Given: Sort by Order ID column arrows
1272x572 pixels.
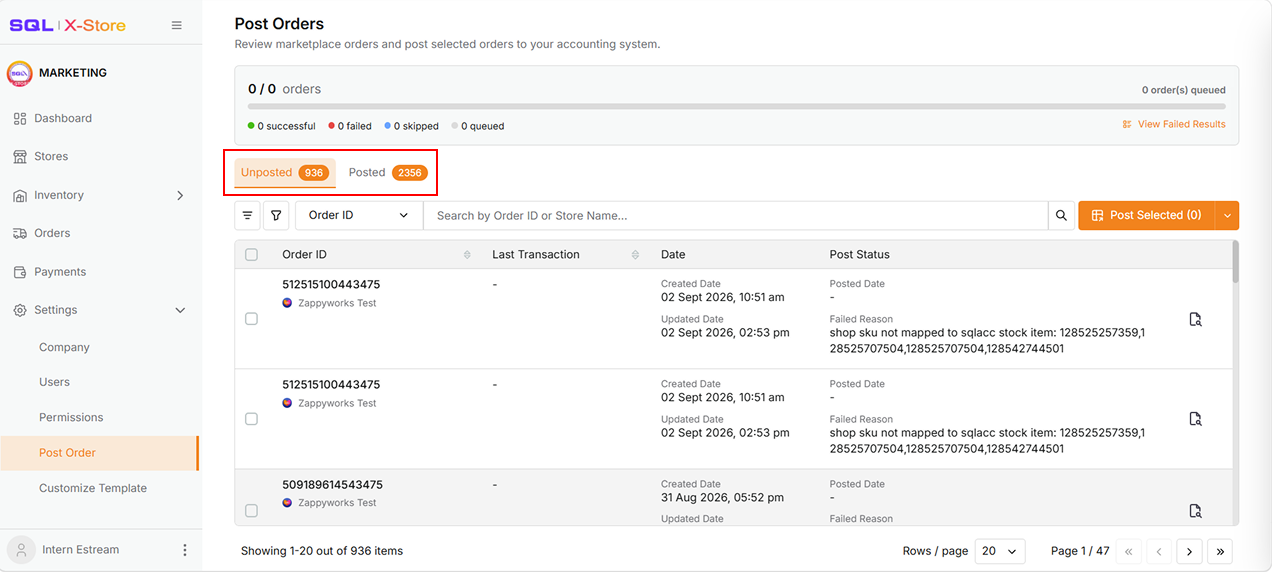Looking at the screenshot, I should (467, 255).
